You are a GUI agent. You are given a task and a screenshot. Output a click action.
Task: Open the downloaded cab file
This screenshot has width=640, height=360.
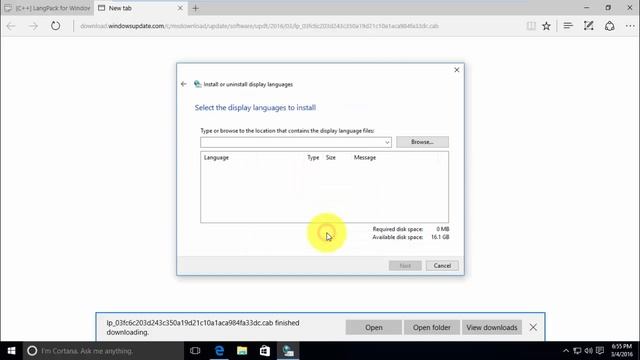coord(373,327)
